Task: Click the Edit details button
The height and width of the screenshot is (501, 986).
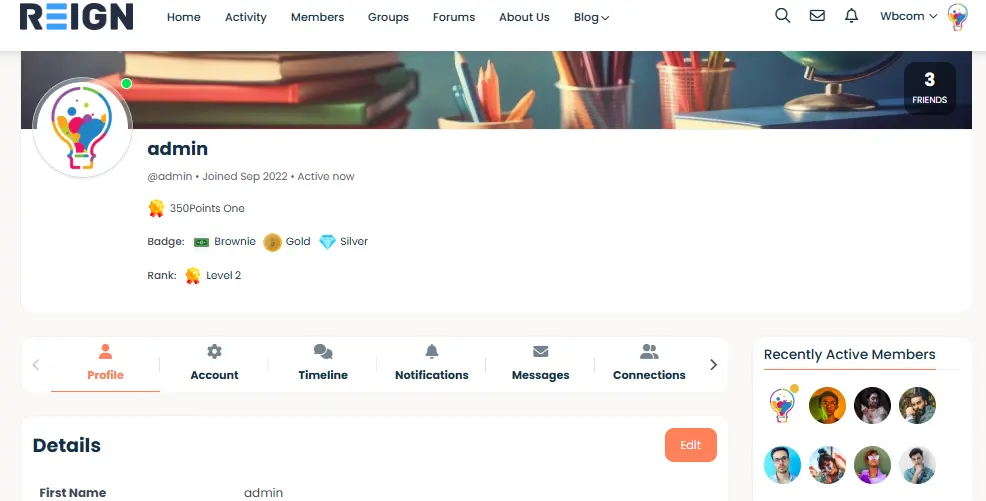Action: tap(690, 445)
